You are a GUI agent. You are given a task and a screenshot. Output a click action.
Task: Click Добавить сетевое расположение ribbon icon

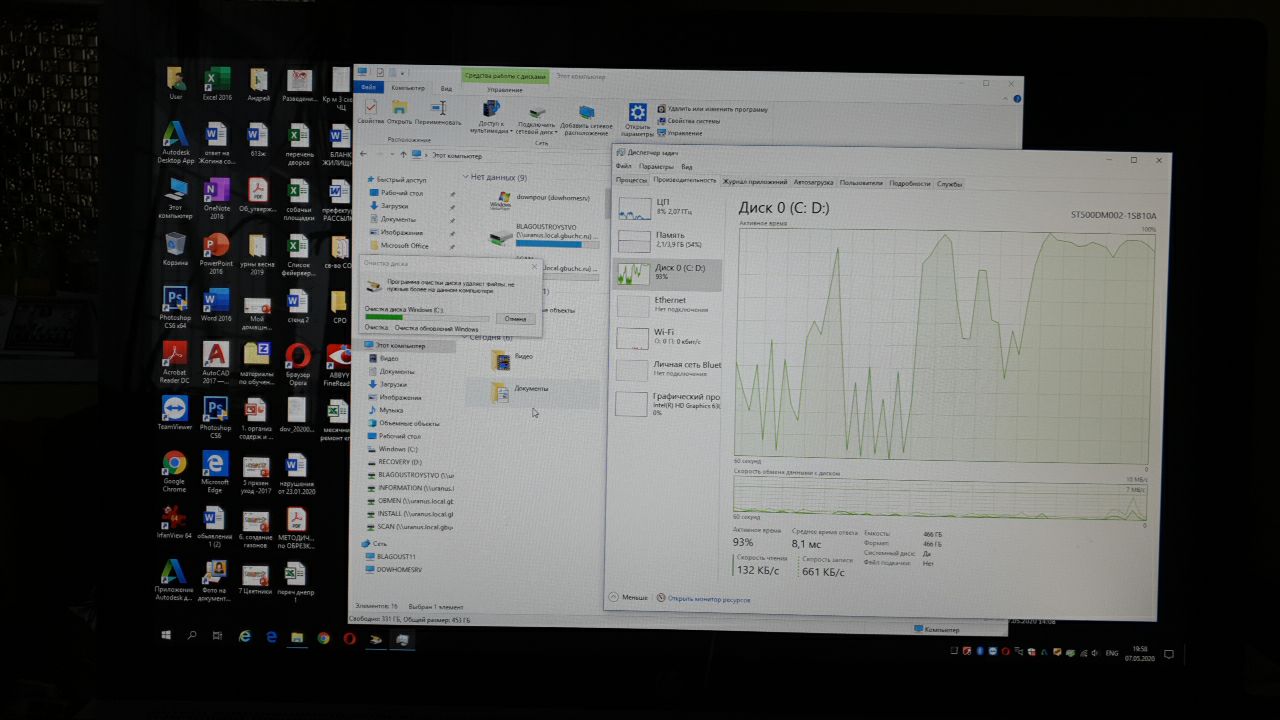pos(586,119)
